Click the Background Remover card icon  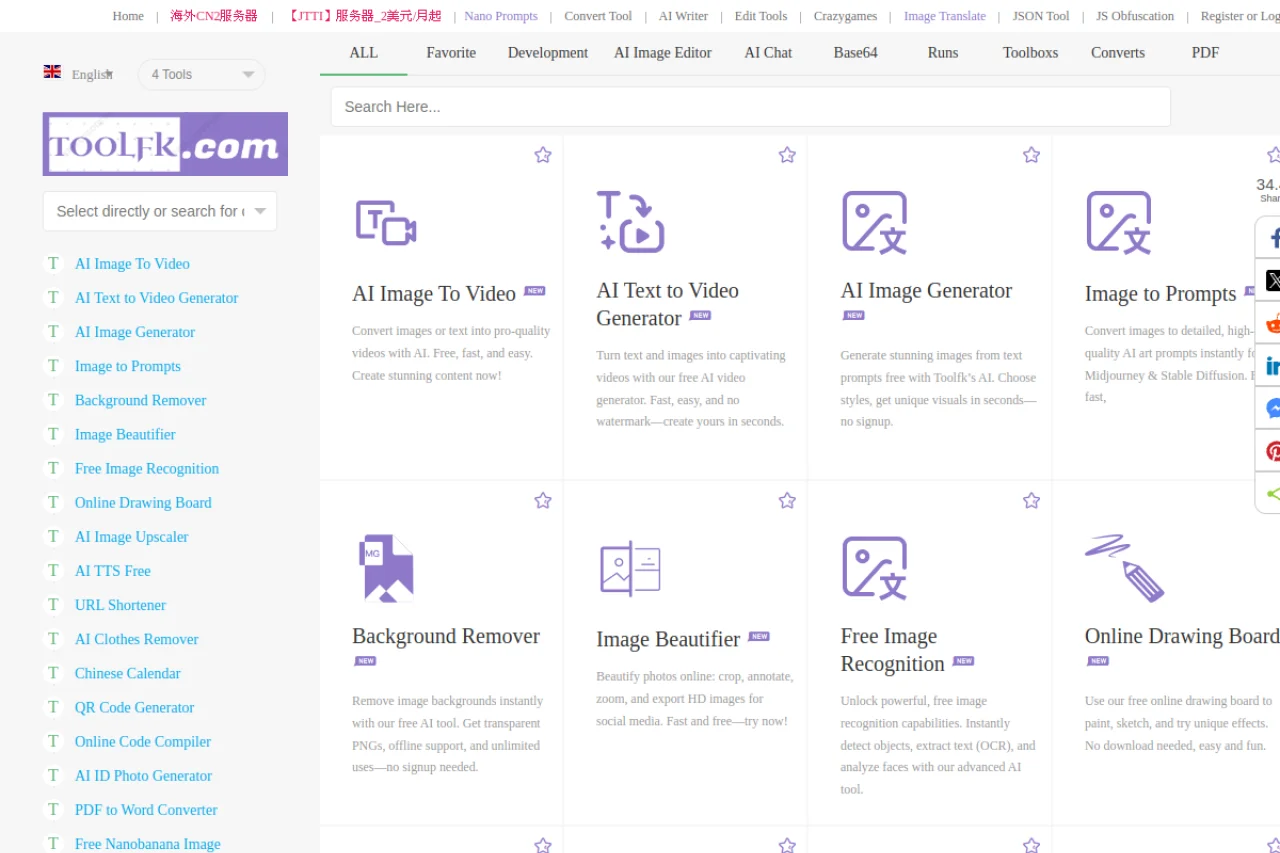pos(386,568)
